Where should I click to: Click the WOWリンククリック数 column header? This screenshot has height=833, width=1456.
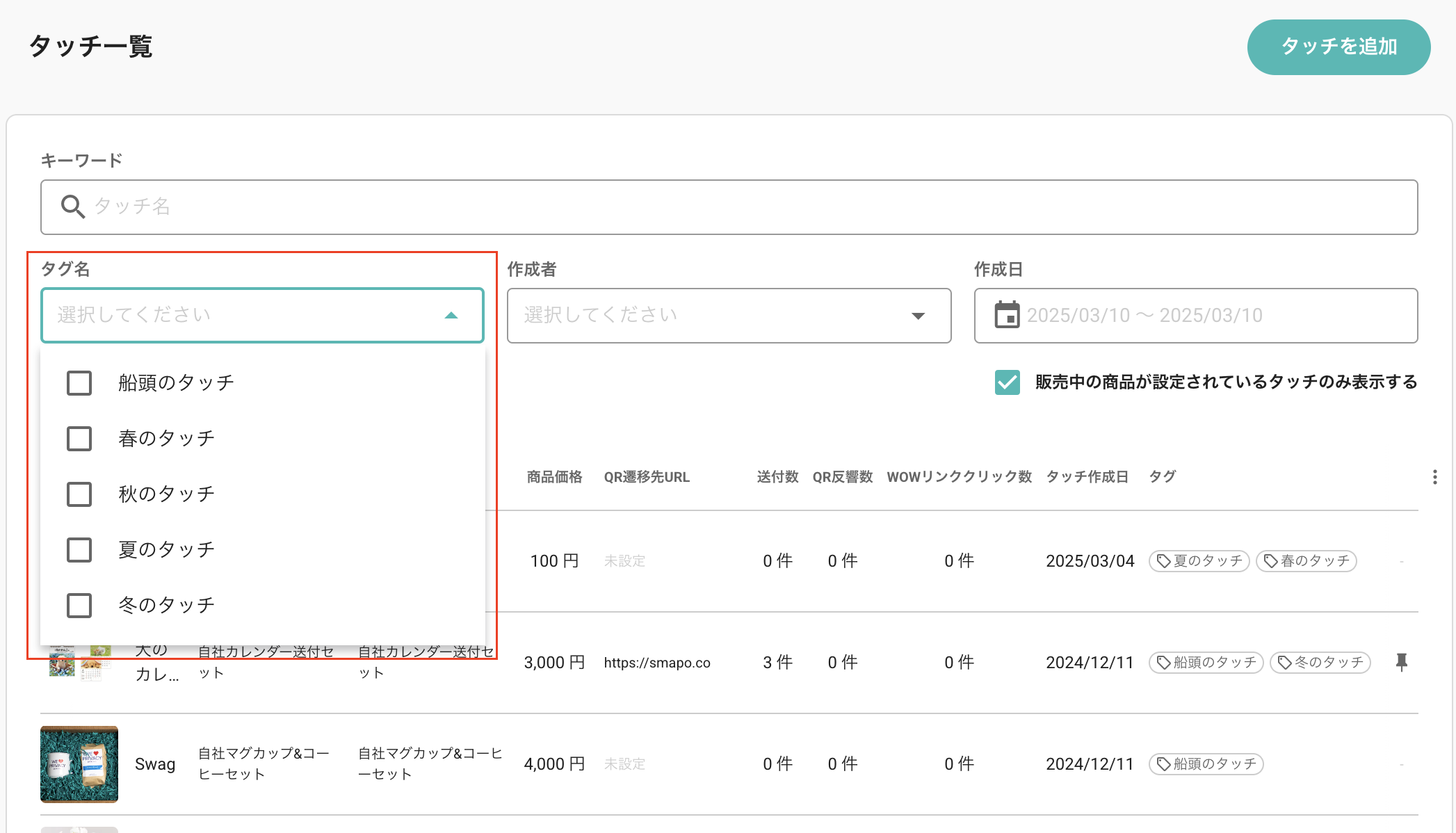[960, 477]
